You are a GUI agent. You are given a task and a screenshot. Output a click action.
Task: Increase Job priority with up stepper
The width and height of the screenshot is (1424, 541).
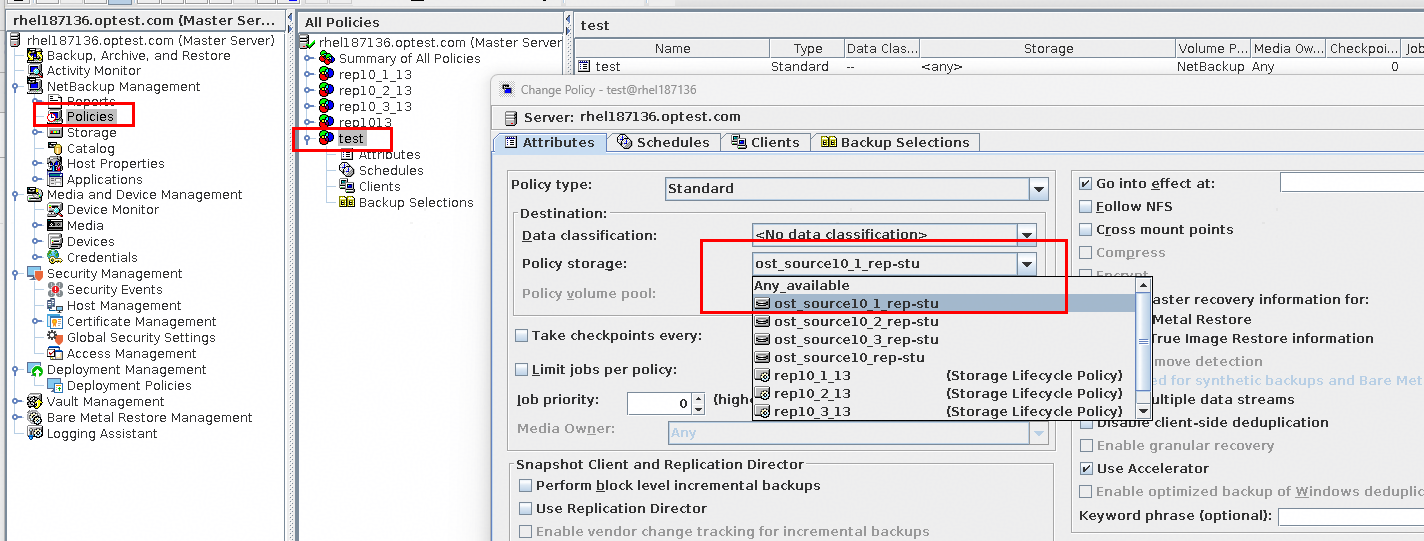point(698,398)
